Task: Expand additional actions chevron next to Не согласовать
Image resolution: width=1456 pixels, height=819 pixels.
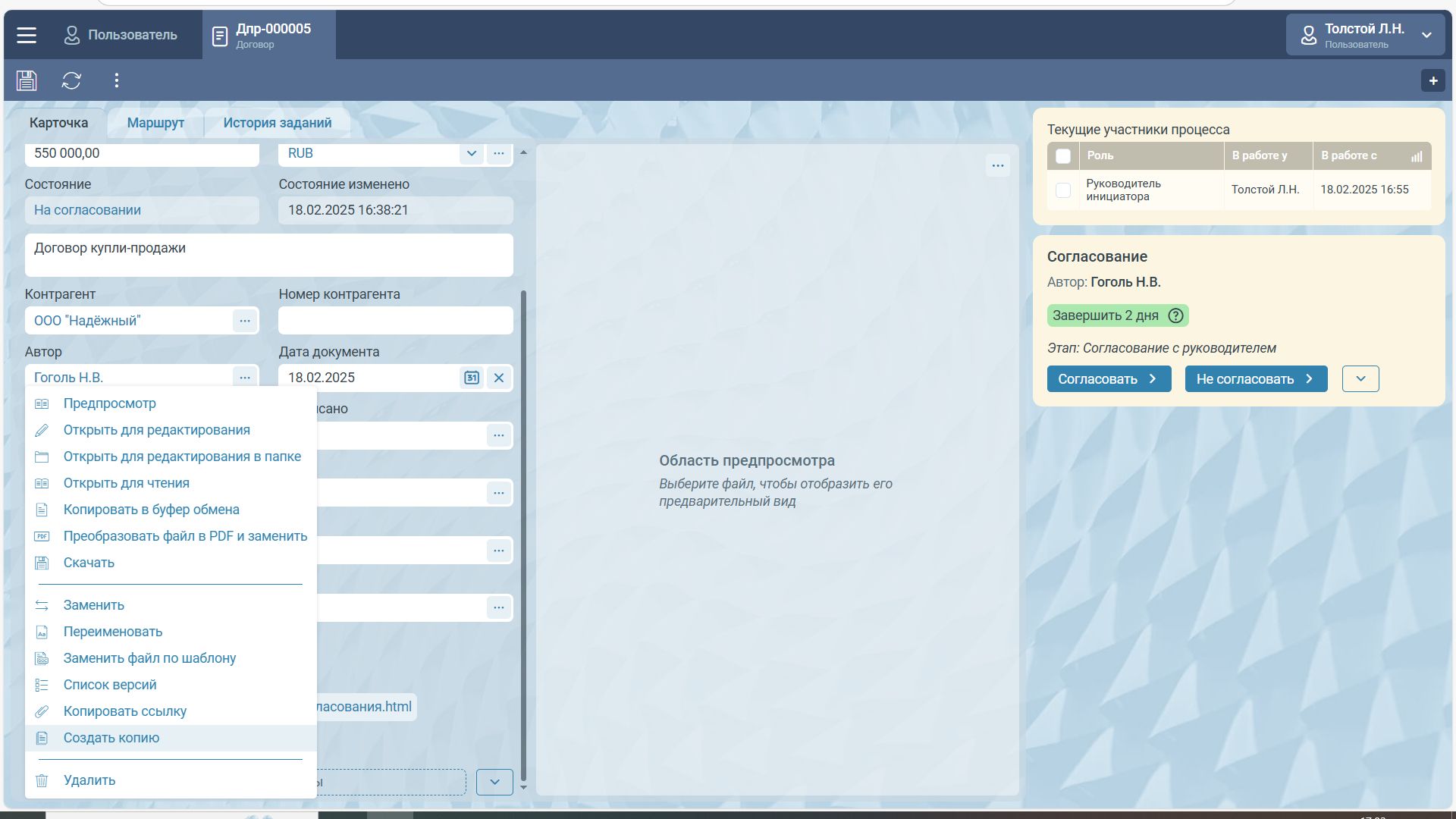Action: (x=1360, y=378)
